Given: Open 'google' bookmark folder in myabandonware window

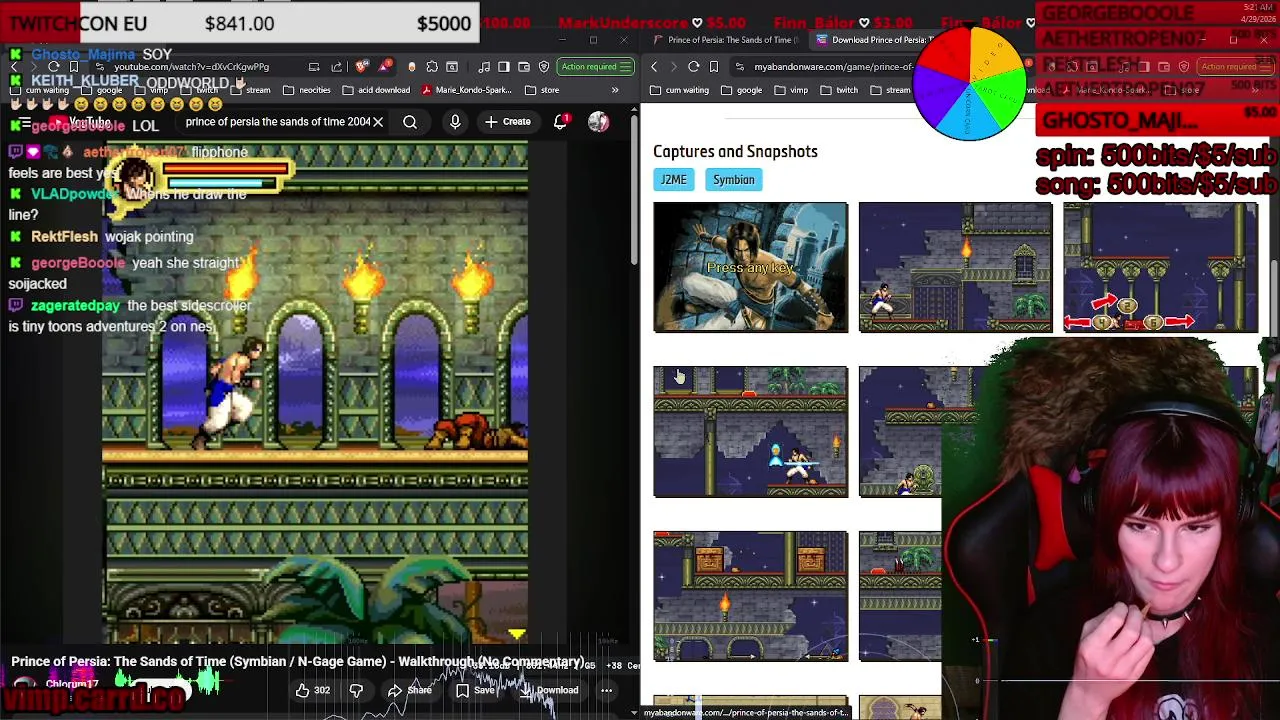Looking at the screenshot, I should pyautogui.click(x=741, y=90).
